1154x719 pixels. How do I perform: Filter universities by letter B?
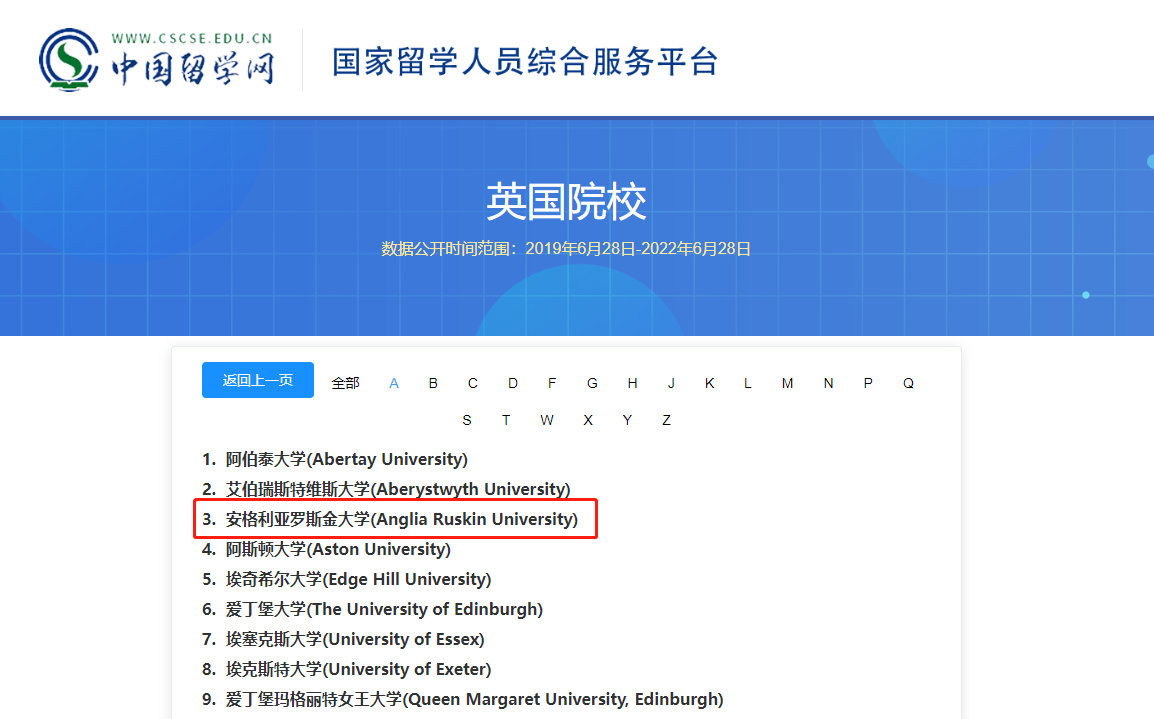pyautogui.click(x=433, y=383)
